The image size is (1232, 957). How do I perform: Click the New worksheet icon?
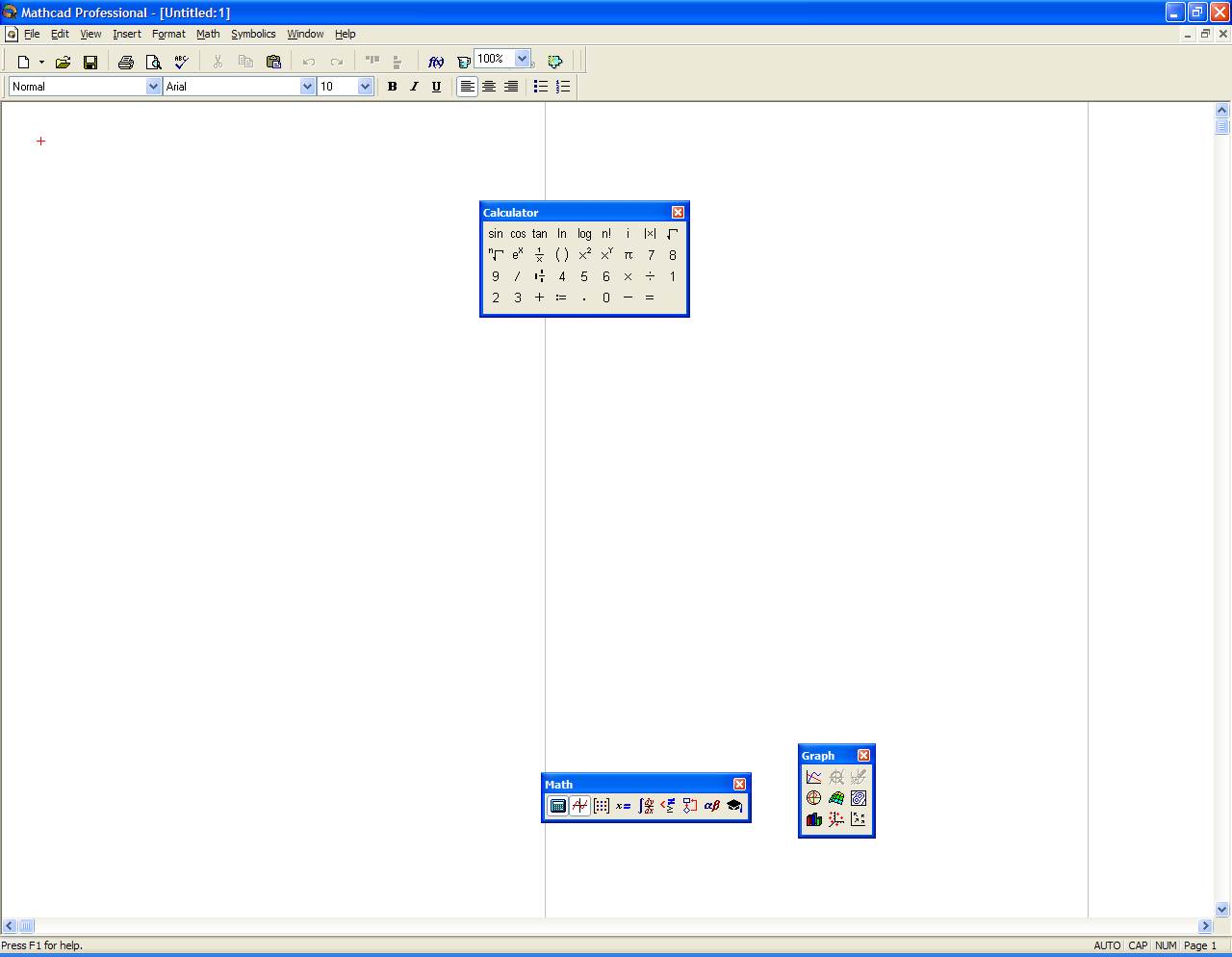(23, 62)
